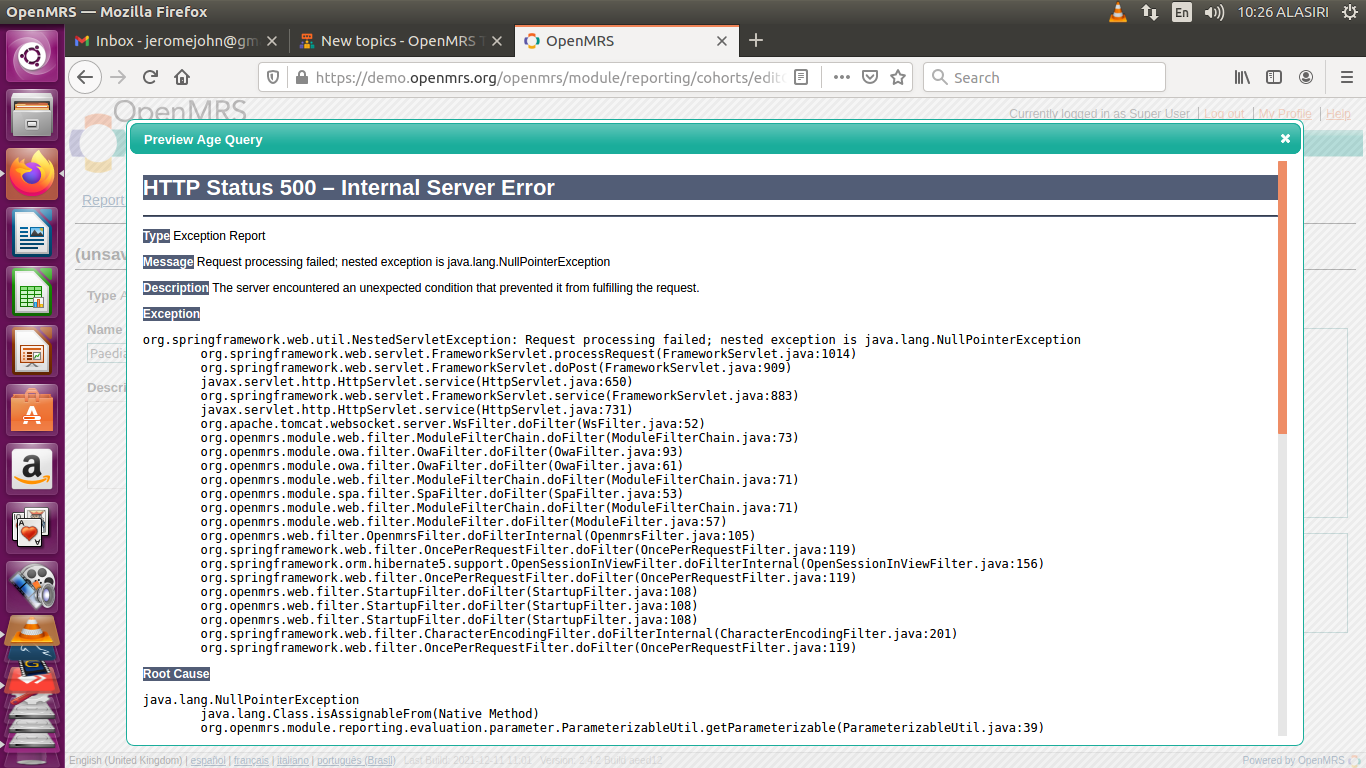
Task: Switch language to español
Action: point(208,760)
